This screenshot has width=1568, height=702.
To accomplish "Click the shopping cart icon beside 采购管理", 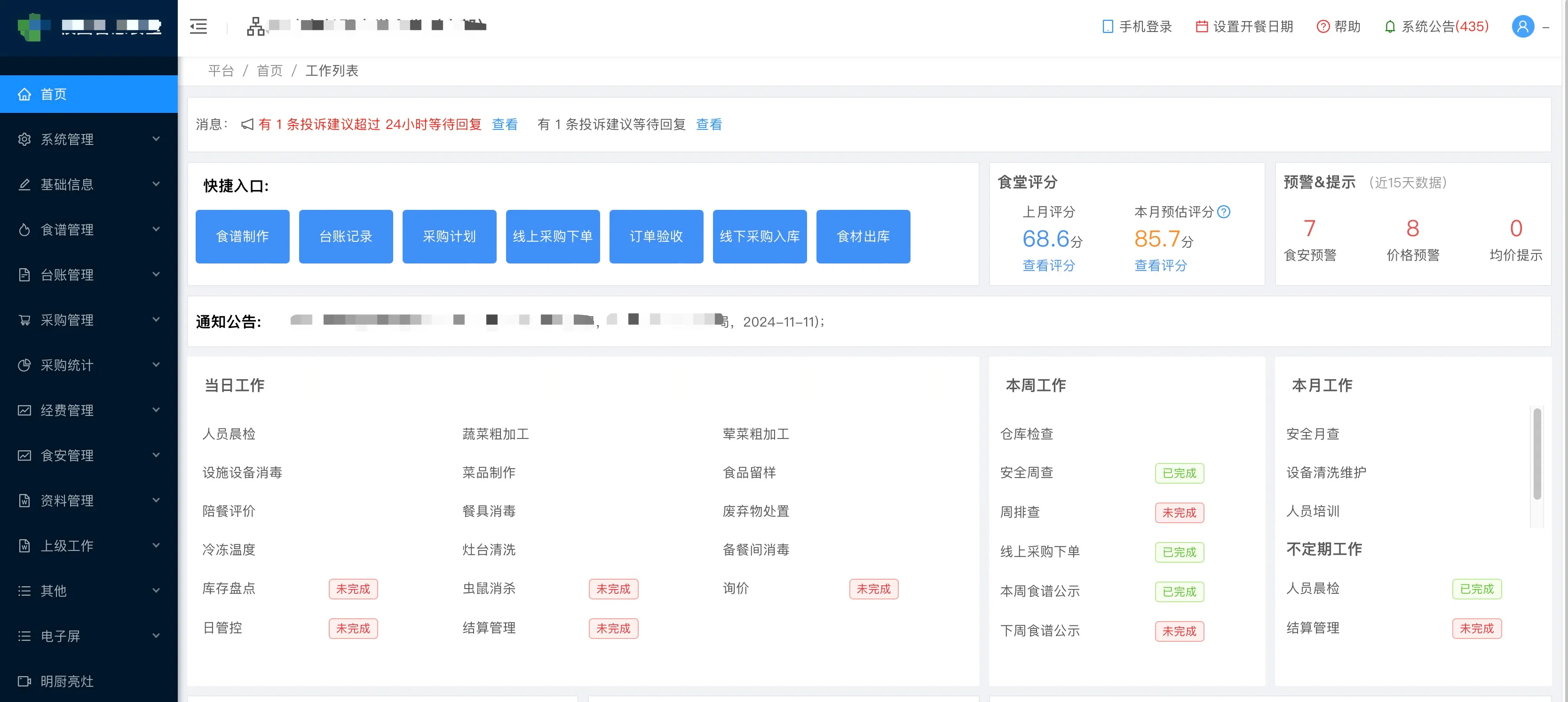I will (24, 319).
